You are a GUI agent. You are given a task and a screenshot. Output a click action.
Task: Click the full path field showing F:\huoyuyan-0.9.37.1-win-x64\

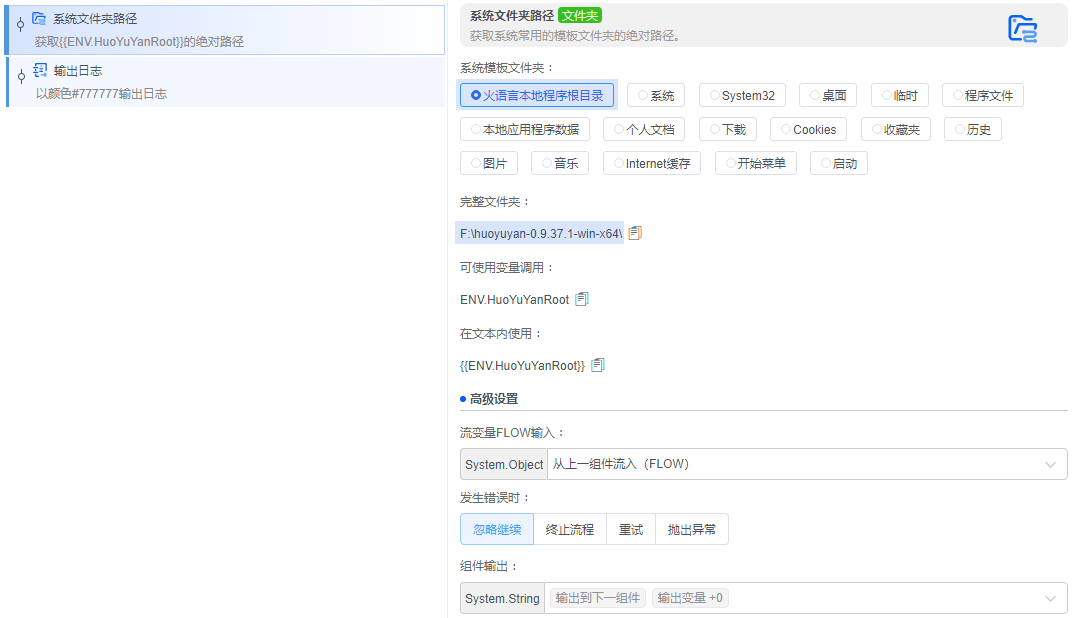540,231
